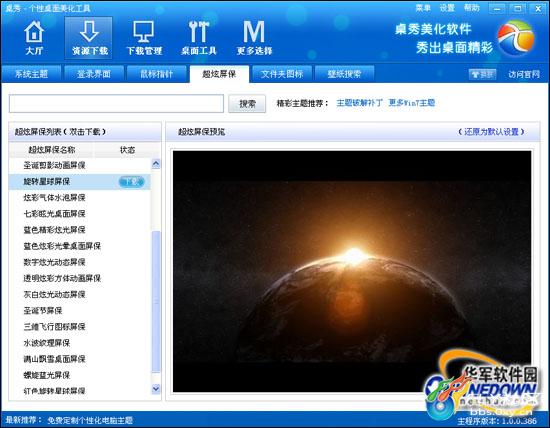Click the 免费定制个性化电脑主题 link
The width and height of the screenshot is (550, 428).
click(x=90, y=420)
